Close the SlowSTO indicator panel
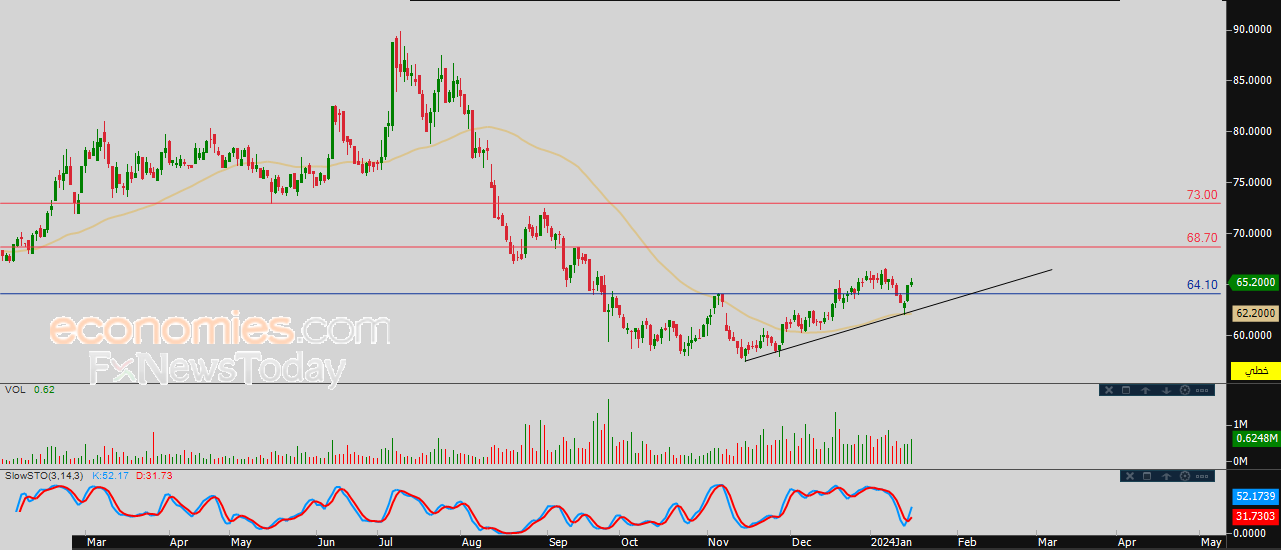Screen dimensions: 1281x550 tap(1130, 476)
